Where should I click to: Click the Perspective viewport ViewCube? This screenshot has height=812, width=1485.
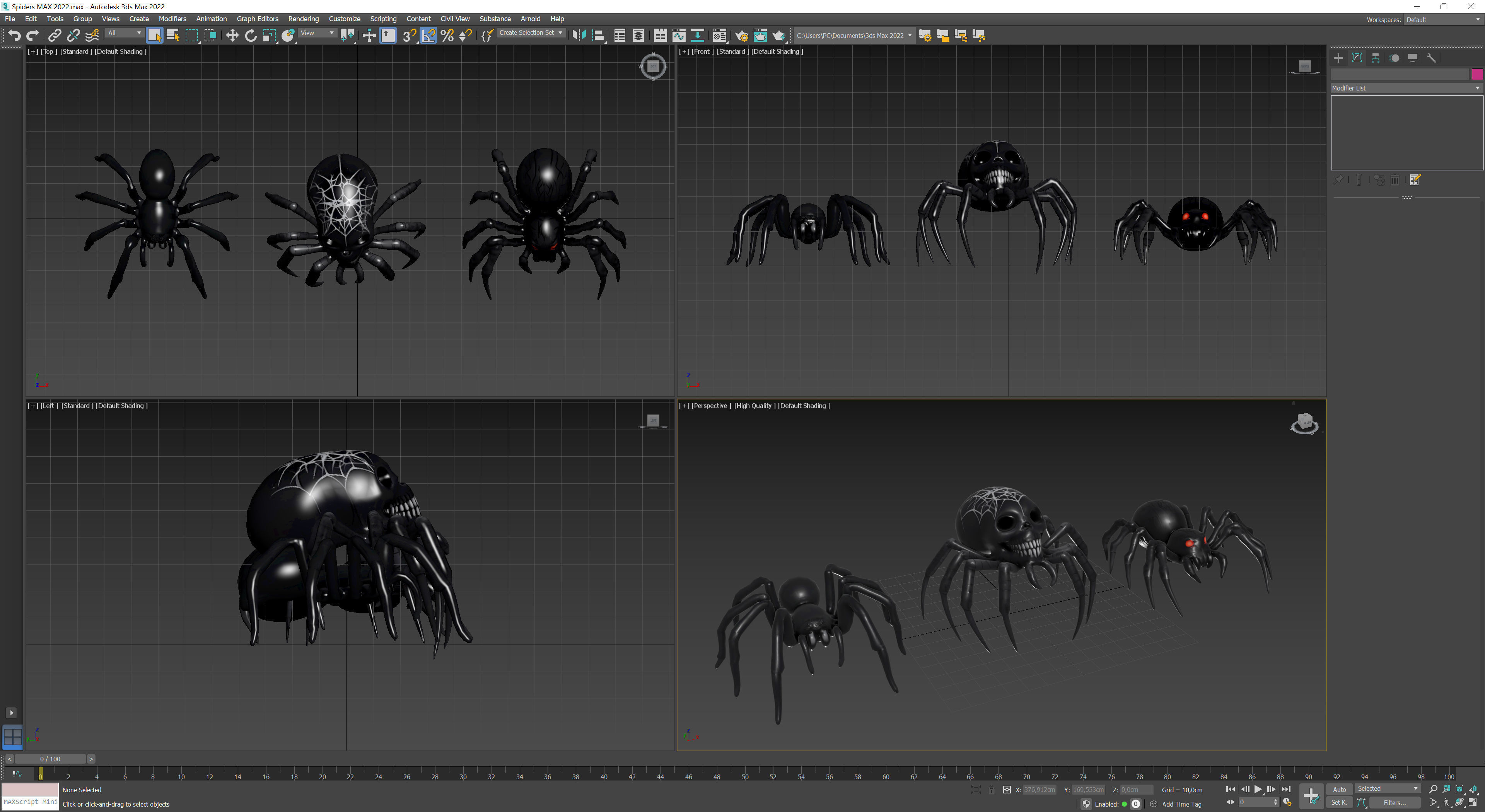pyautogui.click(x=1304, y=423)
